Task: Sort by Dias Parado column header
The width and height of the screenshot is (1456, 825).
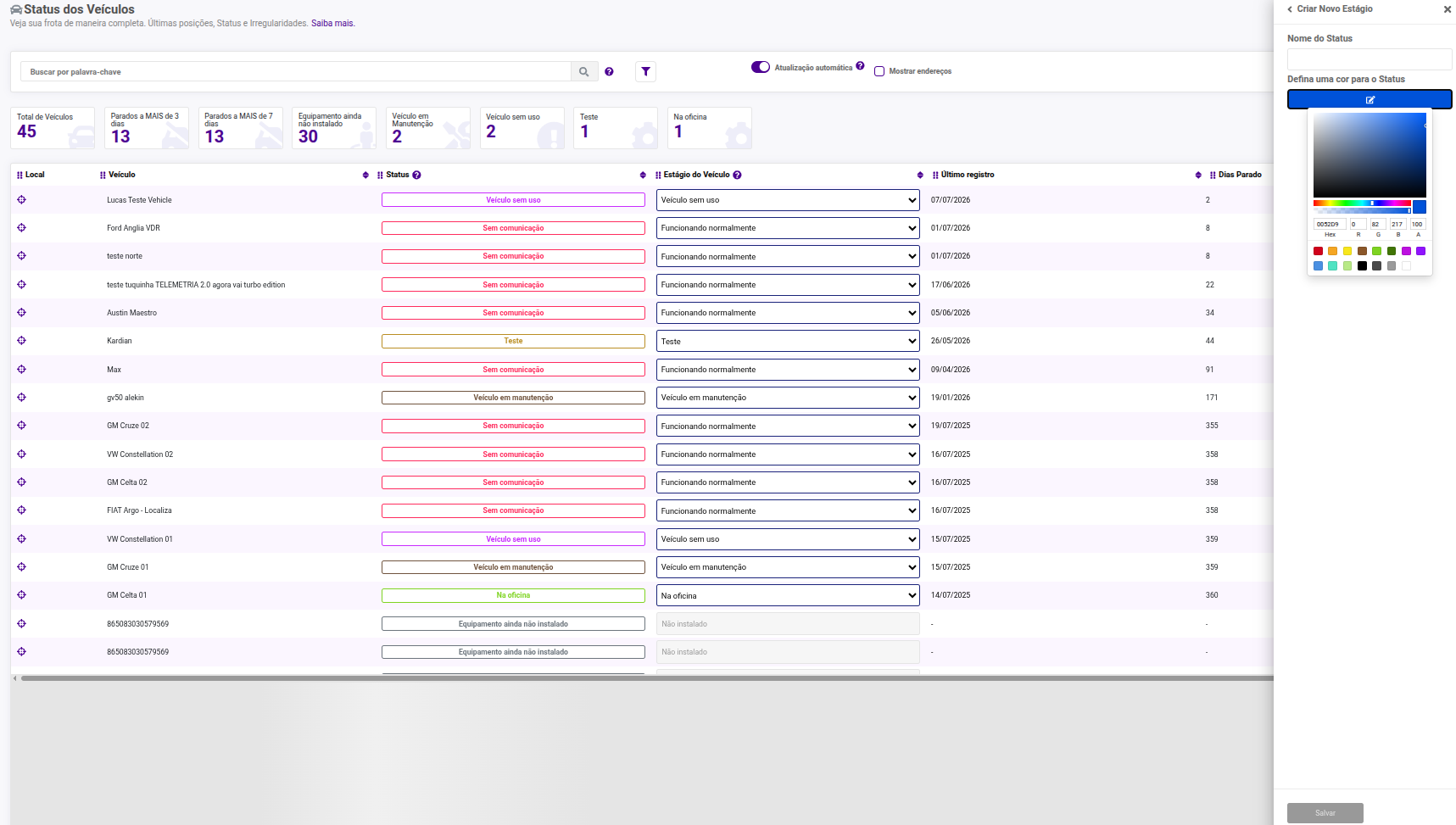Action: tap(1240, 175)
